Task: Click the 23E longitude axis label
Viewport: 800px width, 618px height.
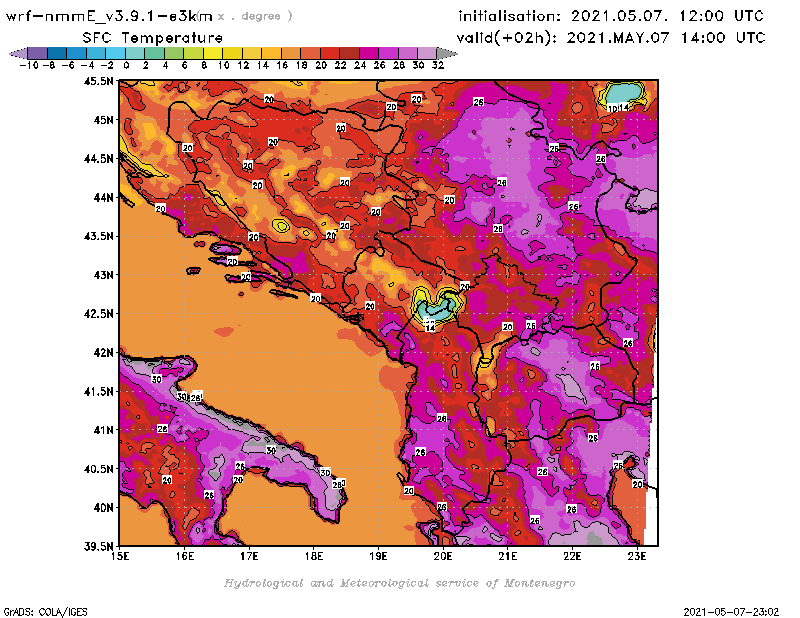Action: pos(637,556)
